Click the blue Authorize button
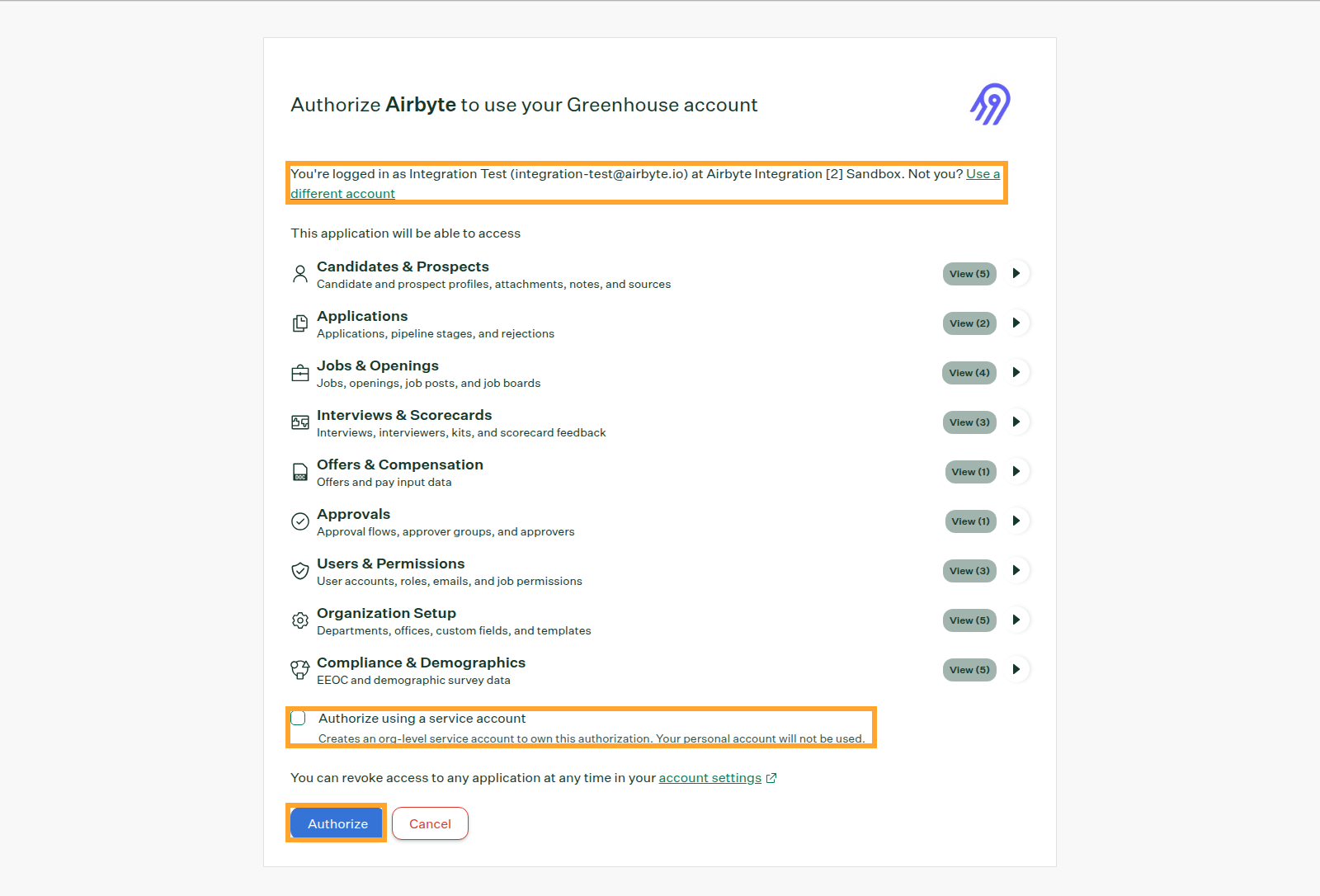Viewport: 1320px width, 896px height. (337, 823)
